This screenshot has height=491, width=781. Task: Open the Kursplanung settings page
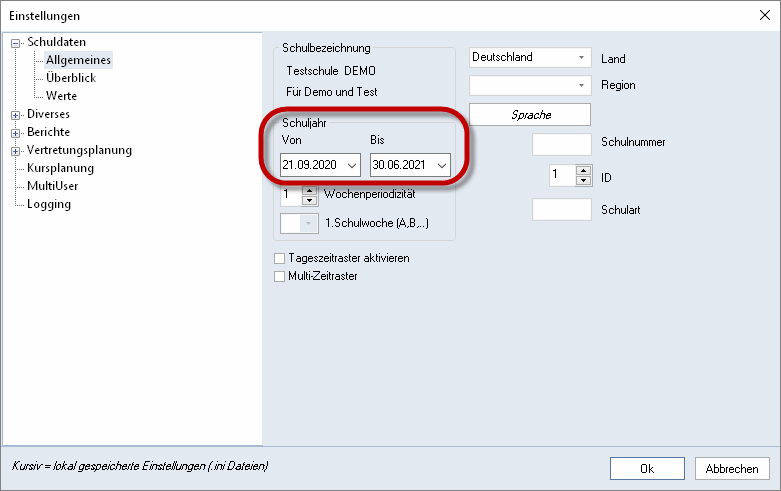[x=60, y=168]
